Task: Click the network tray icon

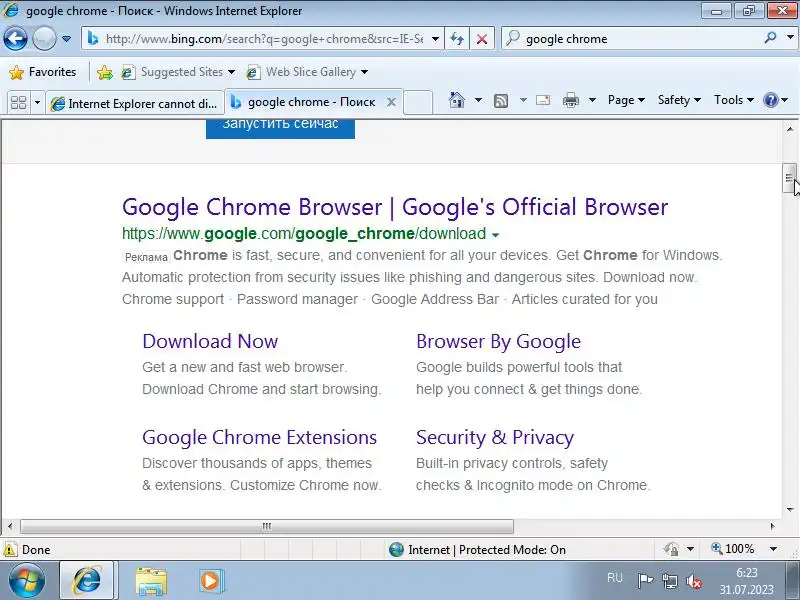Action: click(x=670, y=581)
